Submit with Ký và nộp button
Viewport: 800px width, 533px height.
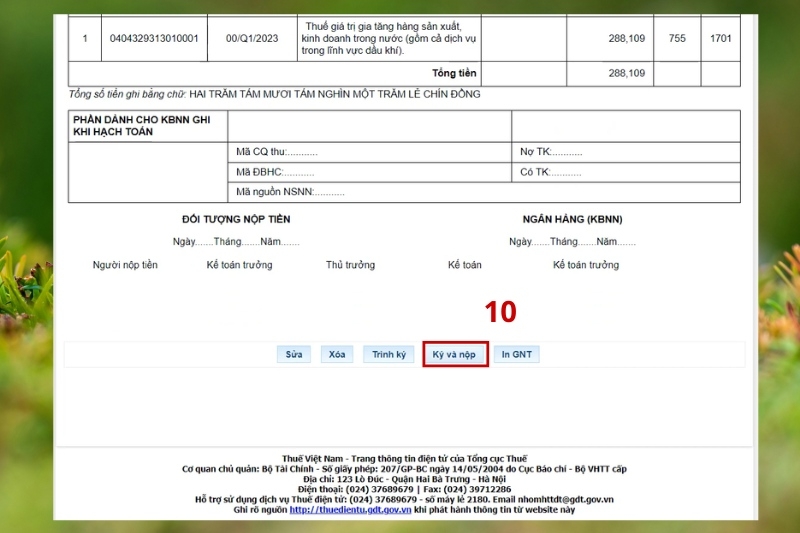tap(454, 354)
